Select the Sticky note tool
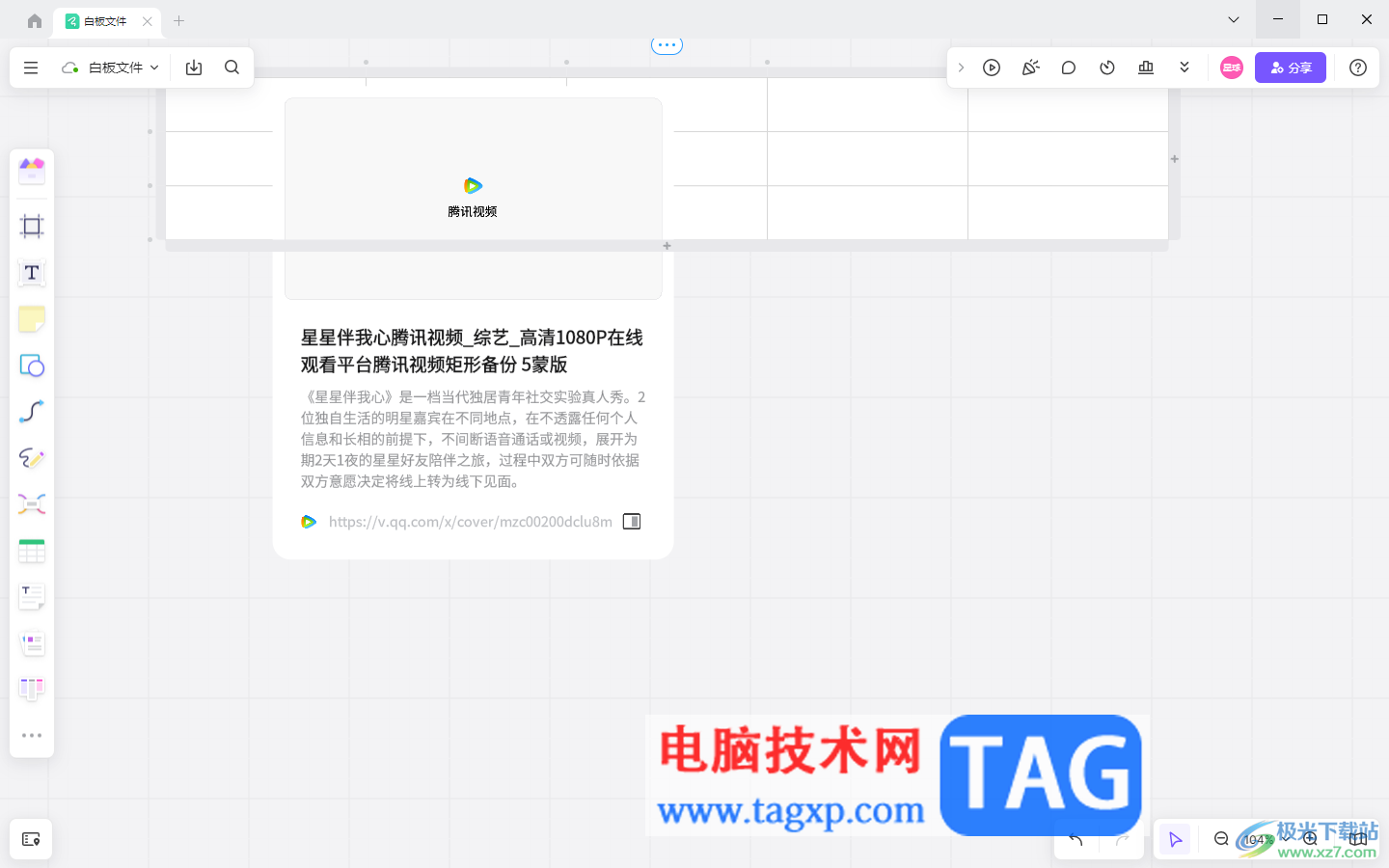The image size is (1389, 868). (32, 319)
